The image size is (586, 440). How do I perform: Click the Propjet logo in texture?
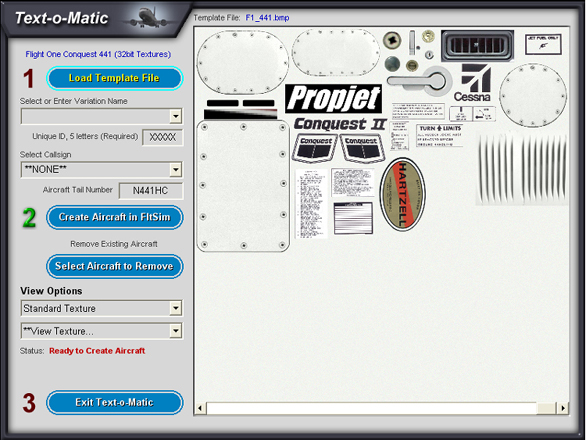(333, 99)
